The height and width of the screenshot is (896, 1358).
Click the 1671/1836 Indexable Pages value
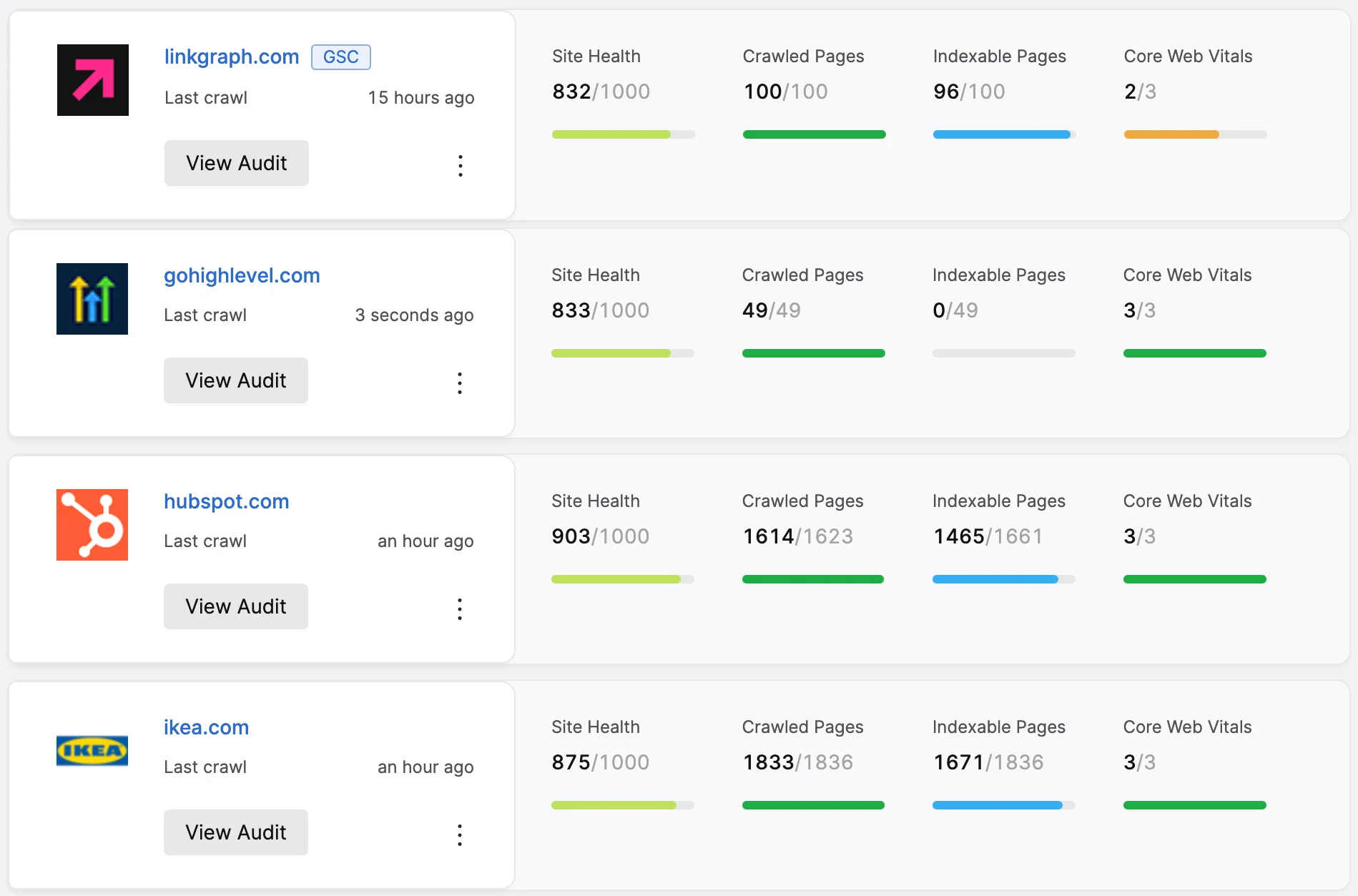coord(988,762)
